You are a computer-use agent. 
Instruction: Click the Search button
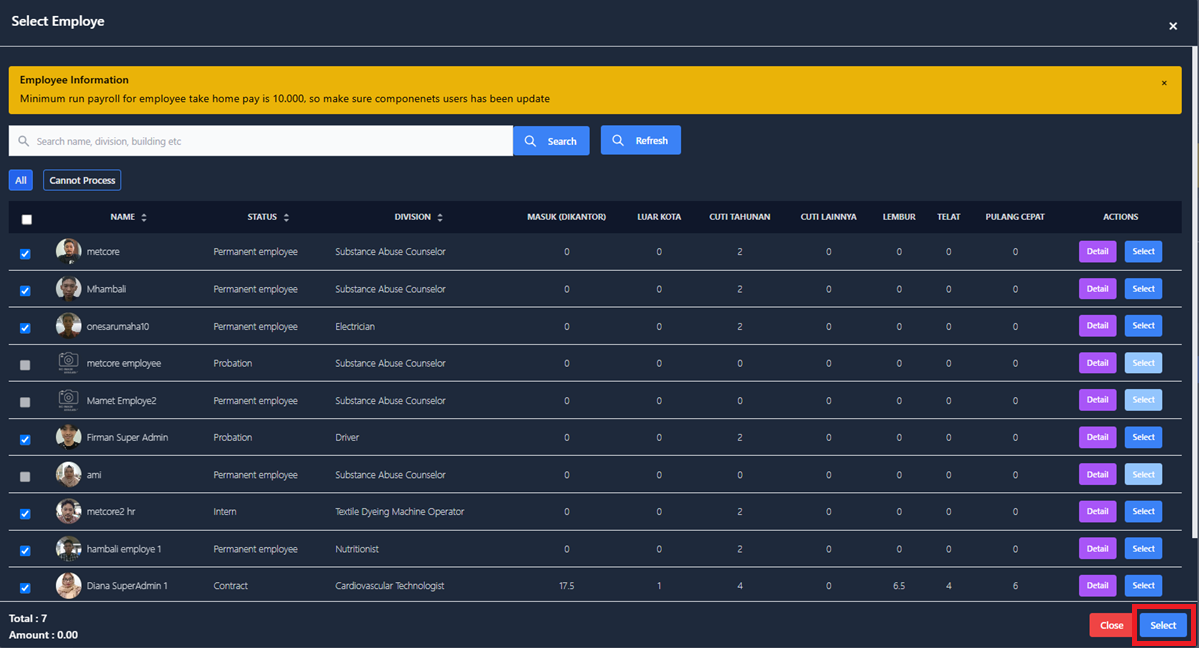point(551,141)
